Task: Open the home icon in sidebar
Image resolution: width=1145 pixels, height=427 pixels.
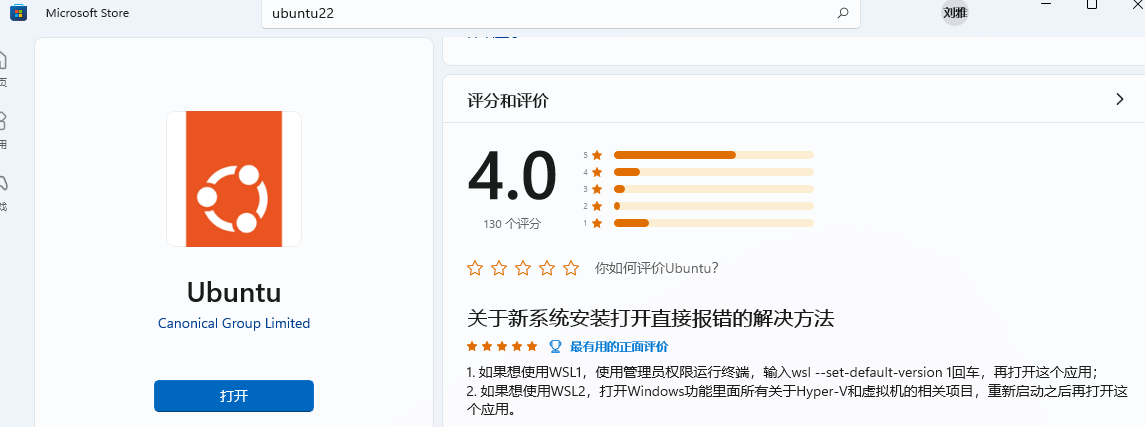Action: pos(2,60)
